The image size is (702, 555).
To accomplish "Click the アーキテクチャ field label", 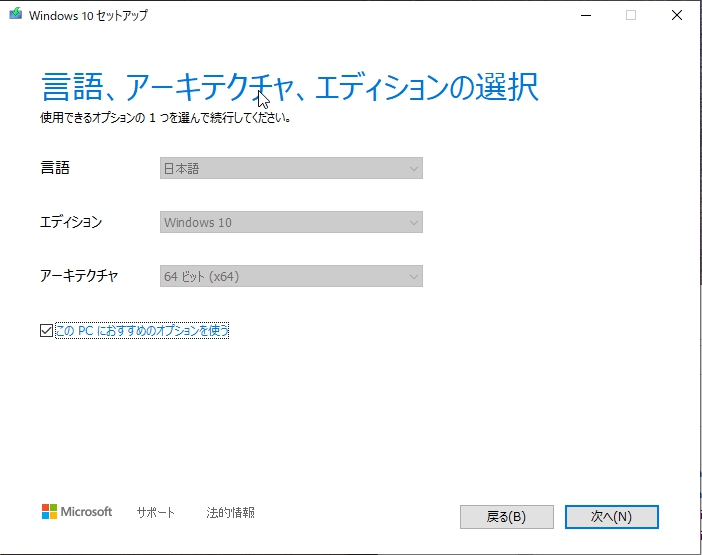I will (79, 276).
